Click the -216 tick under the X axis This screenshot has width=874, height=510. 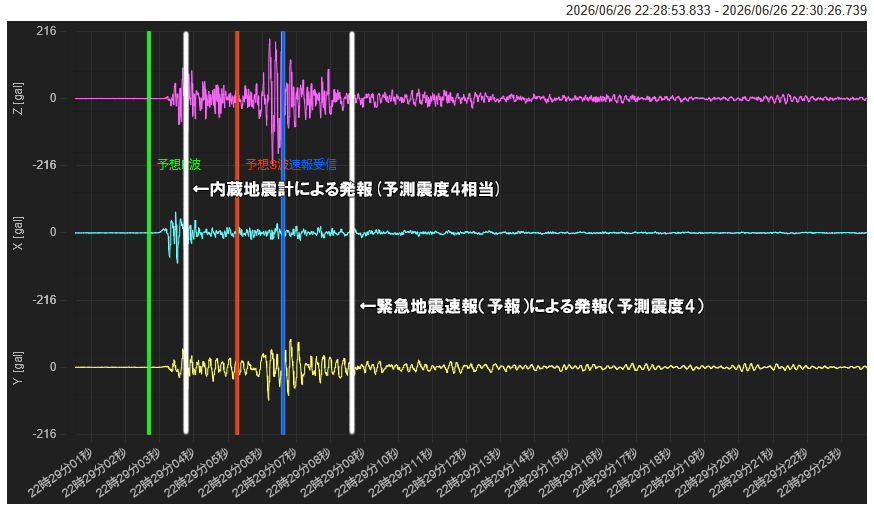(45, 300)
